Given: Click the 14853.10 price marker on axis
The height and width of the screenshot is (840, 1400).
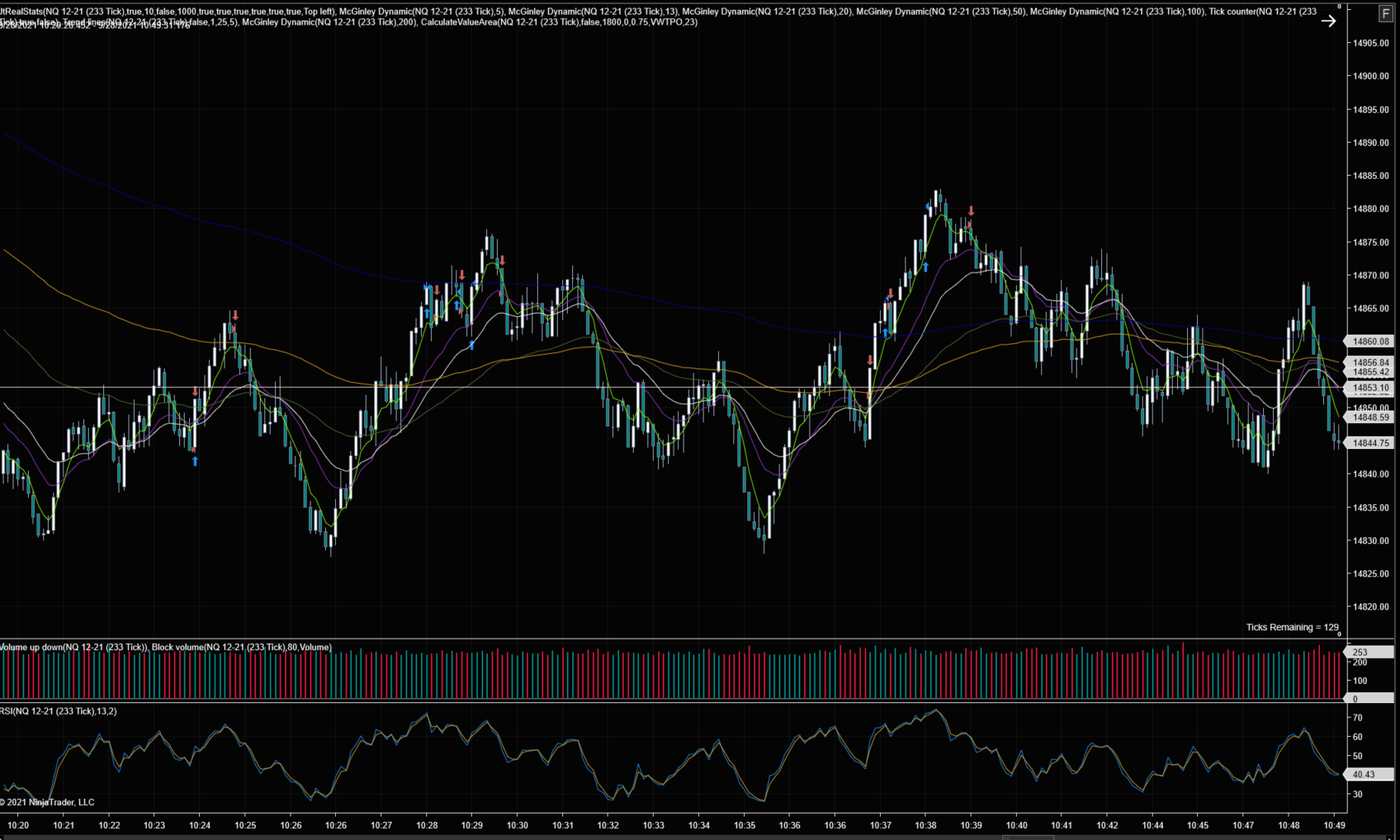Looking at the screenshot, I should point(1370,387).
